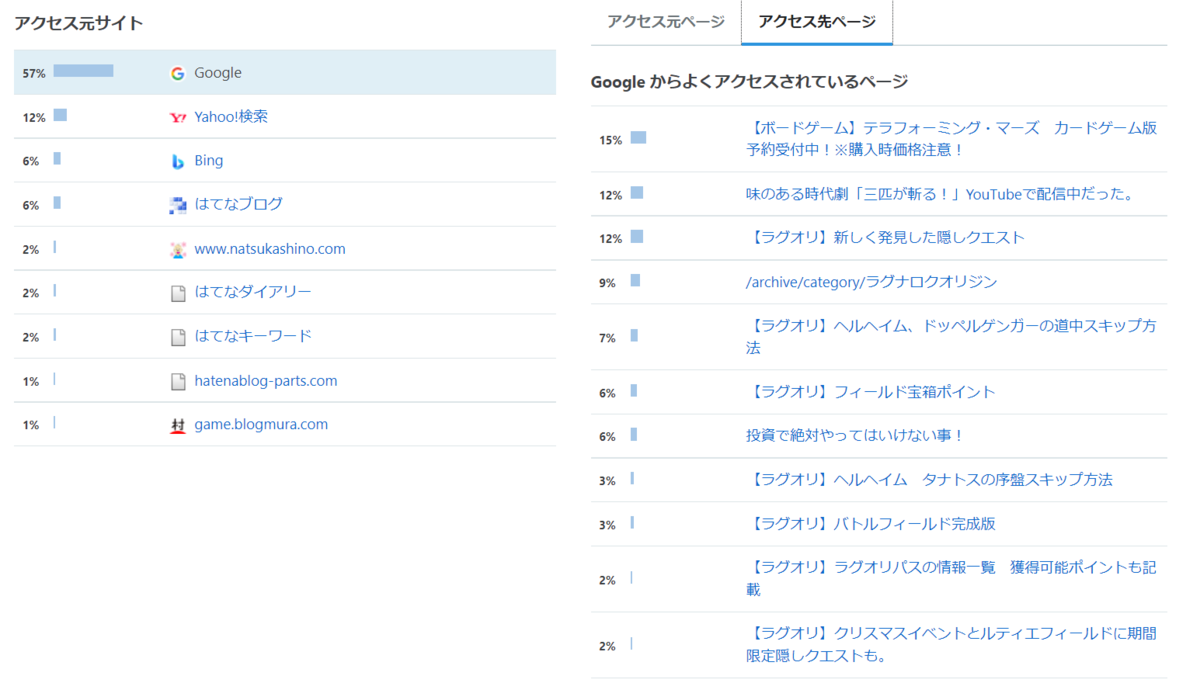
Task: Open the はてなダイアリー link
Action: pos(253,293)
